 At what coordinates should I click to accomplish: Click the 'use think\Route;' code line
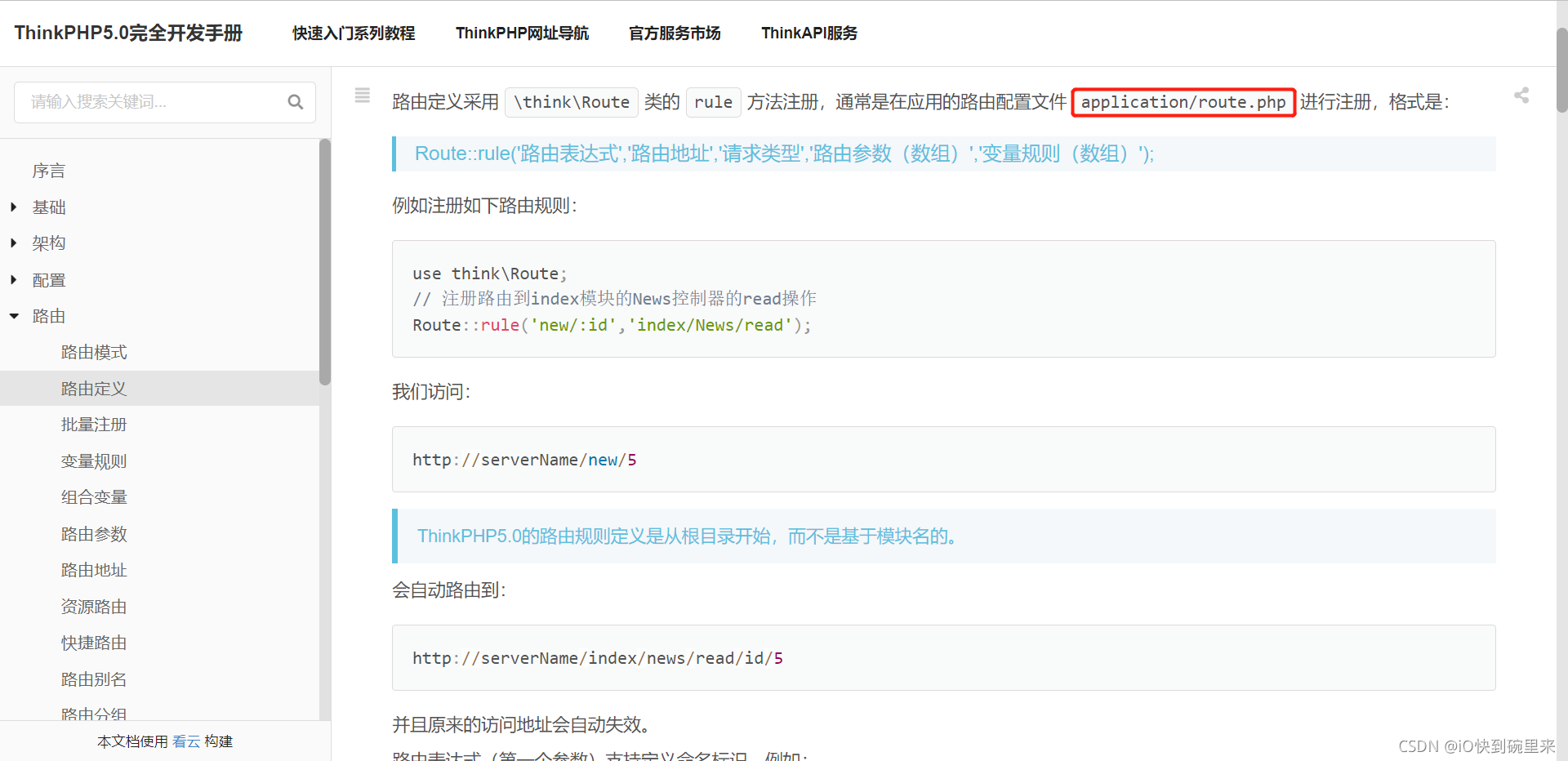point(490,274)
